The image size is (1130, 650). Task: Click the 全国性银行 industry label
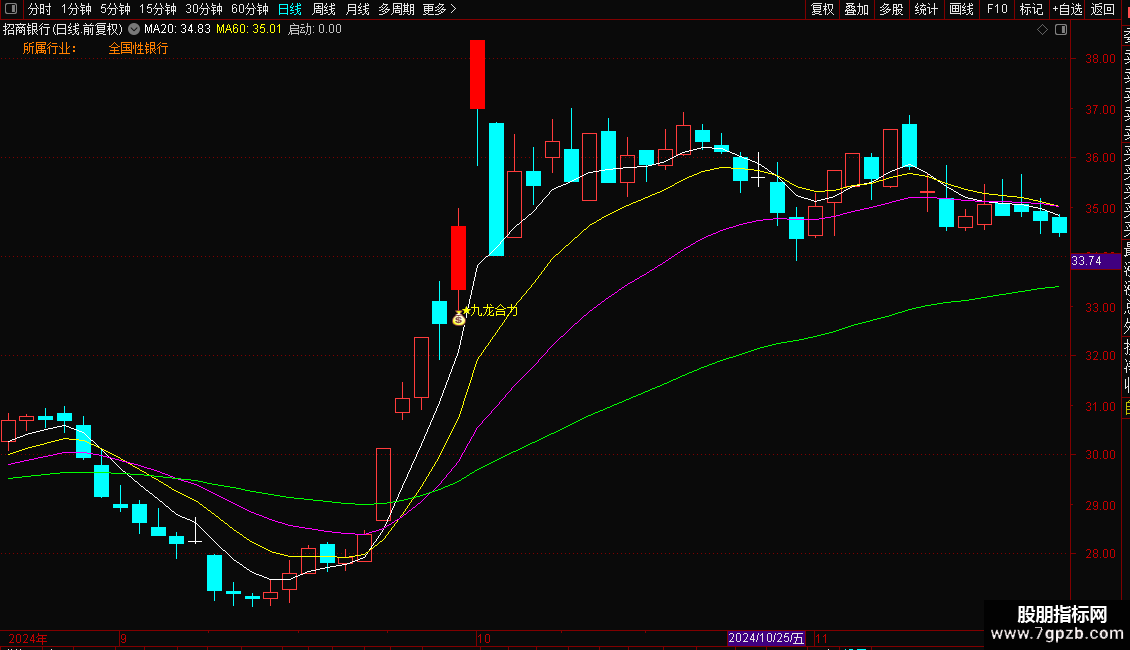138,48
